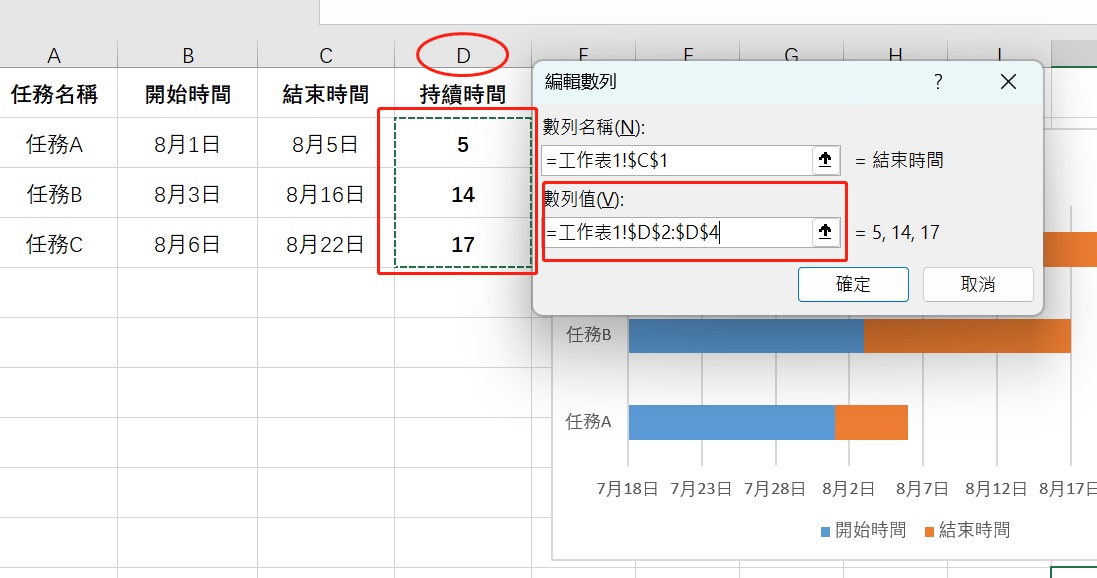The image size is (1097, 578).
Task: Confirm the series edit with 確定
Action: click(853, 284)
